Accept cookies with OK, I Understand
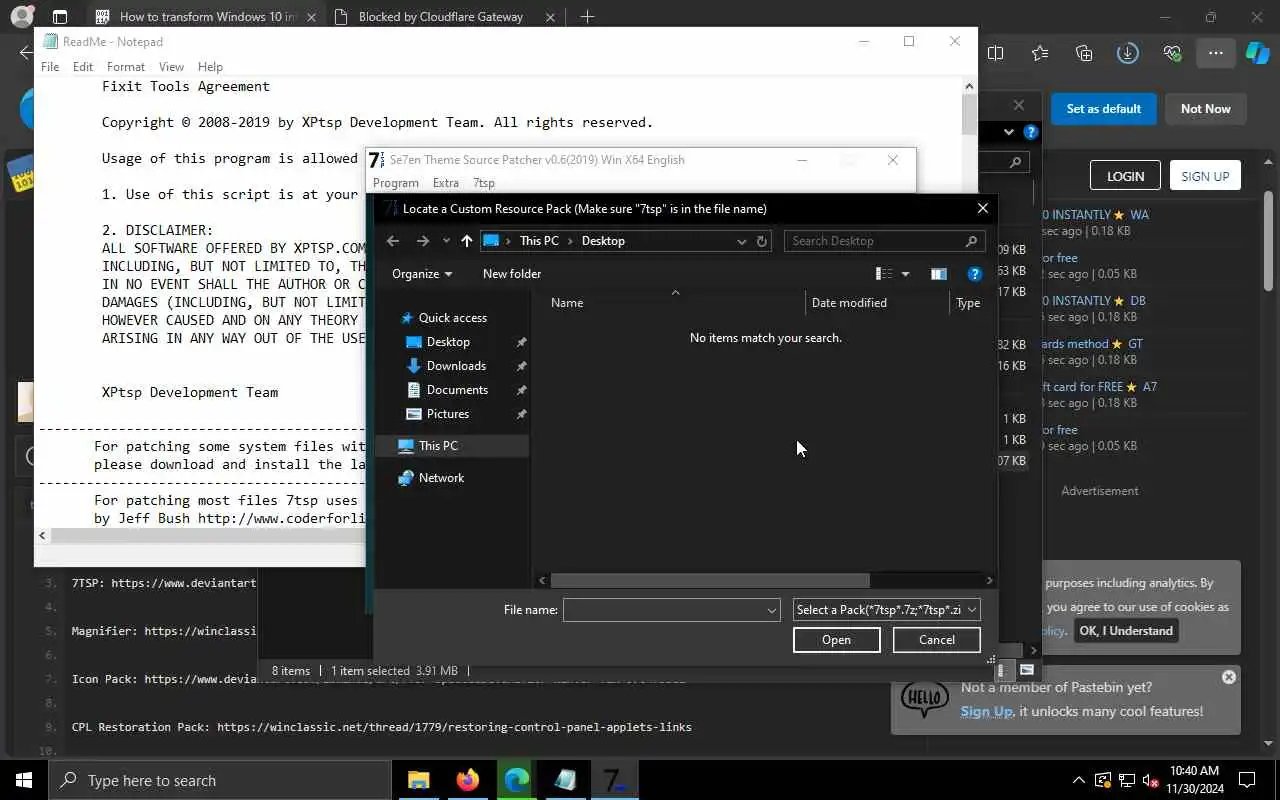The image size is (1280, 800). click(1126, 631)
